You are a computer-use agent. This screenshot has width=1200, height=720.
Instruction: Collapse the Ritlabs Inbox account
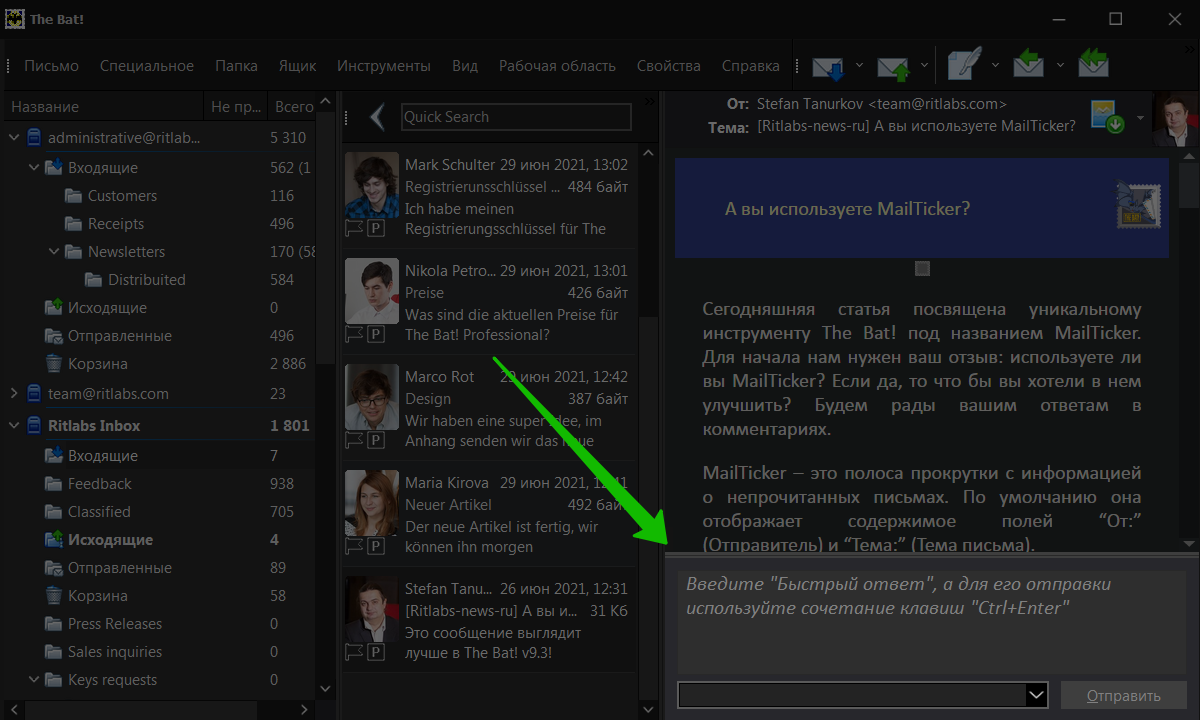point(14,426)
